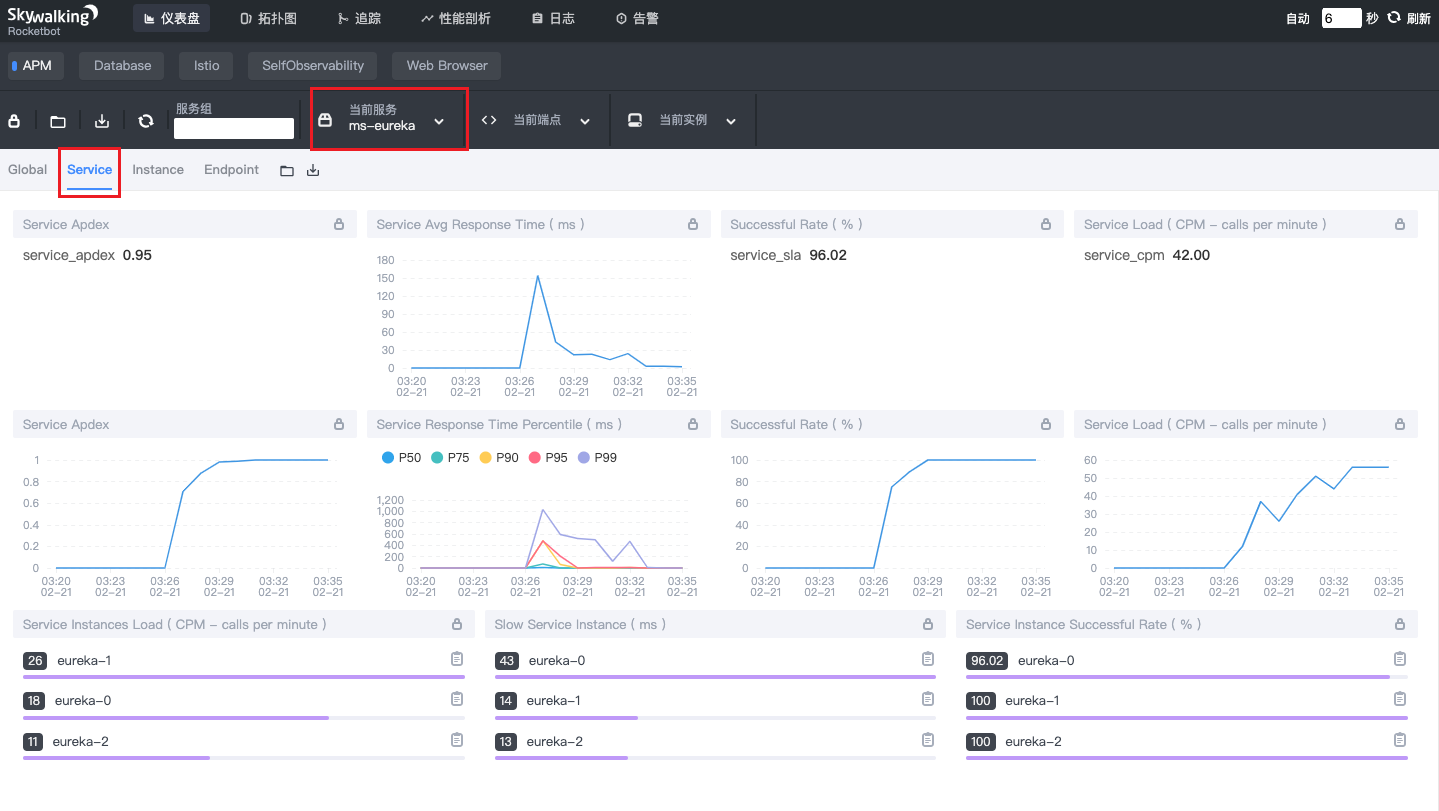Select the Web Browser dashboard button
The image size is (1439, 811).
pyautogui.click(x=447, y=66)
